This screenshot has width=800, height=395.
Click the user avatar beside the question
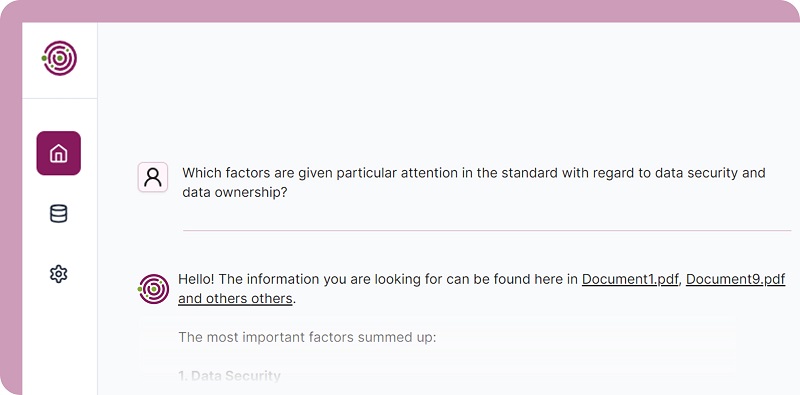click(x=153, y=177)
